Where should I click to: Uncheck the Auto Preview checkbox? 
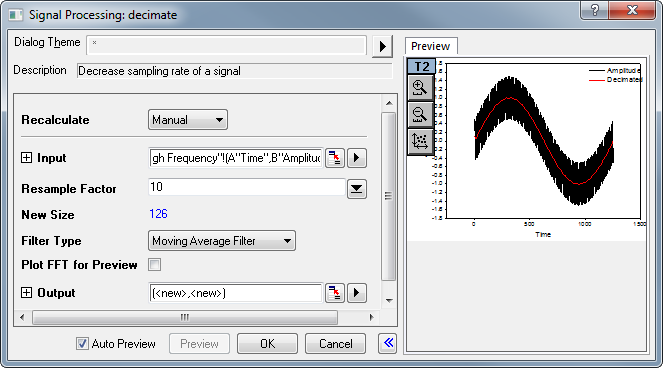point(82,343)
